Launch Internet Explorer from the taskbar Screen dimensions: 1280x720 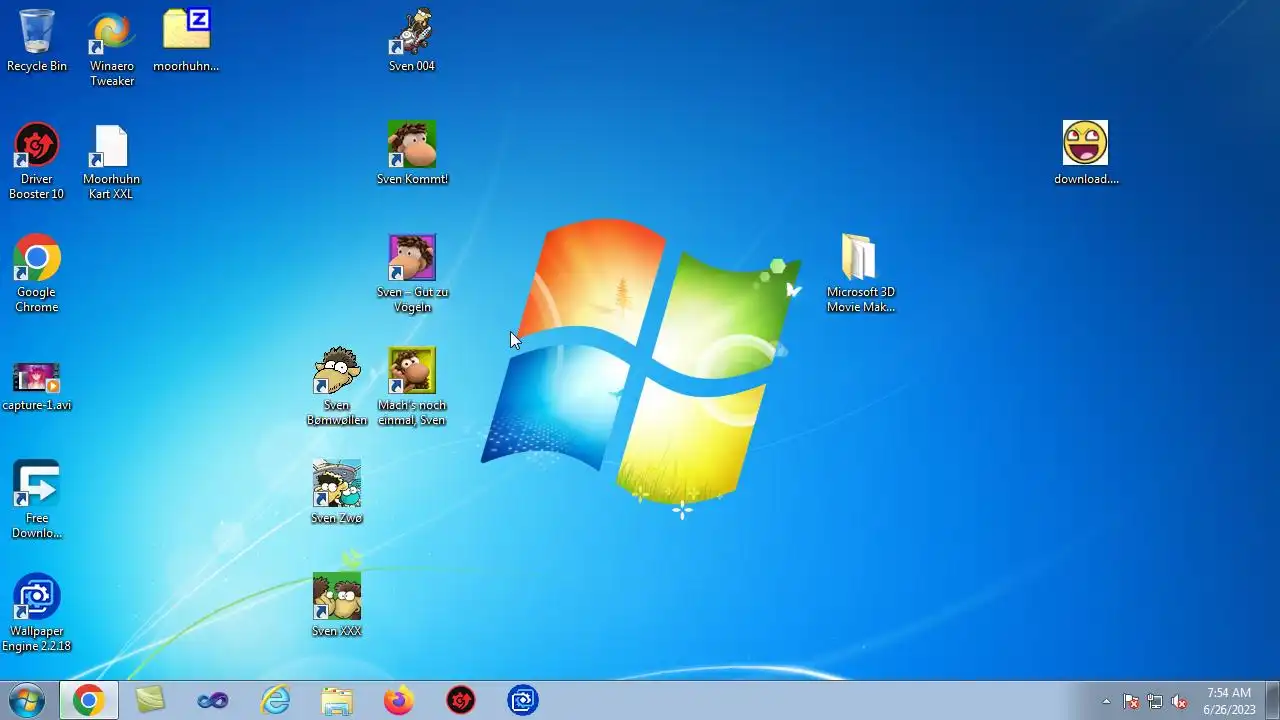point(275,700)
